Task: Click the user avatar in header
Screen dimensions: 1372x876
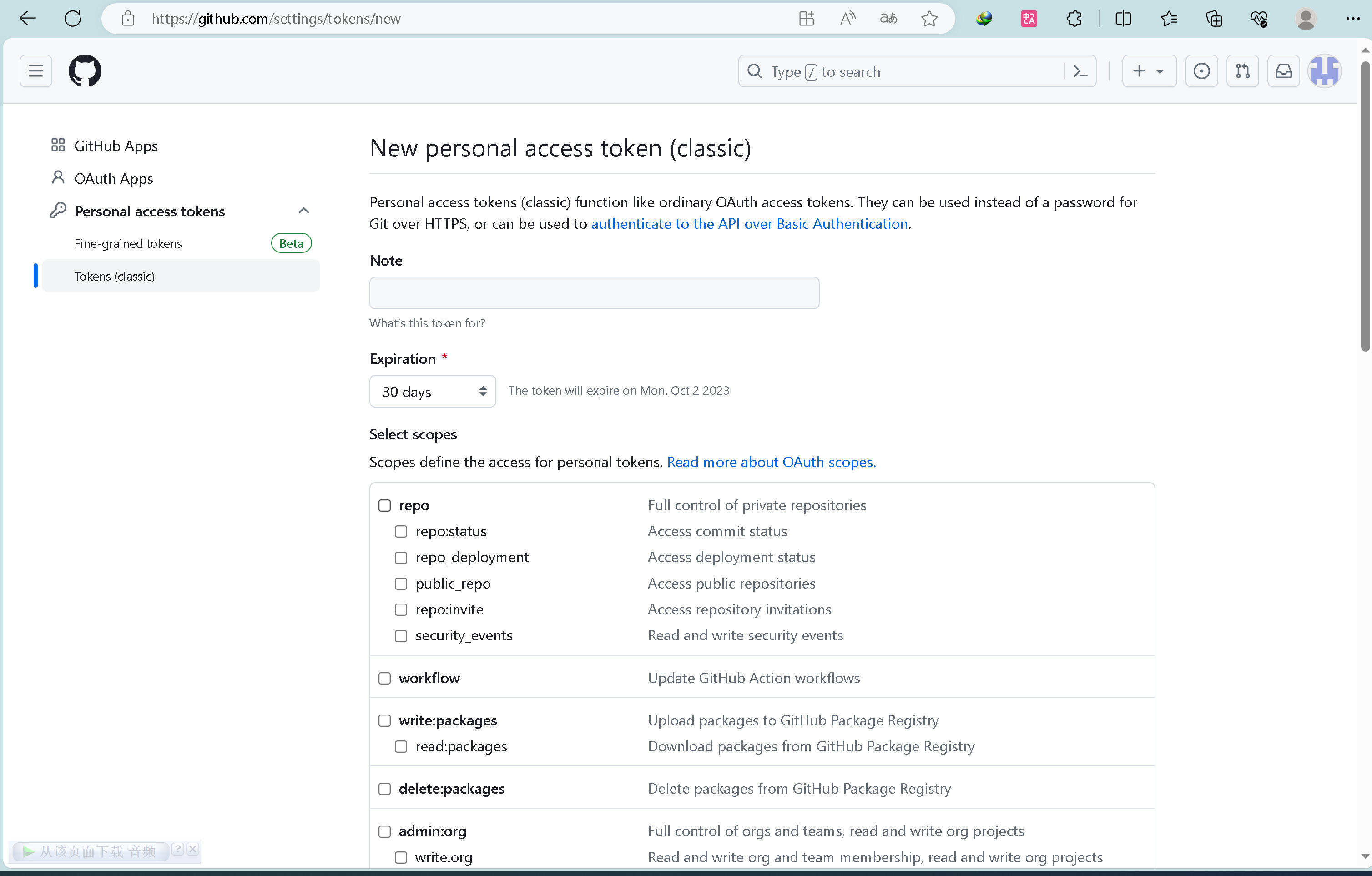Action: [1324, 71]
